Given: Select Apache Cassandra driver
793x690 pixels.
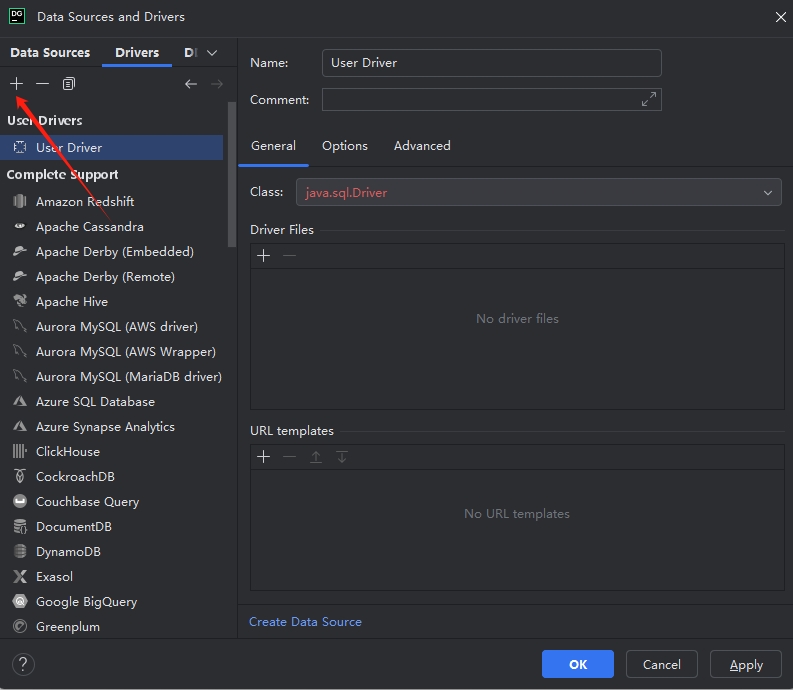Looking at the screenshot, I should click(89, 227).
